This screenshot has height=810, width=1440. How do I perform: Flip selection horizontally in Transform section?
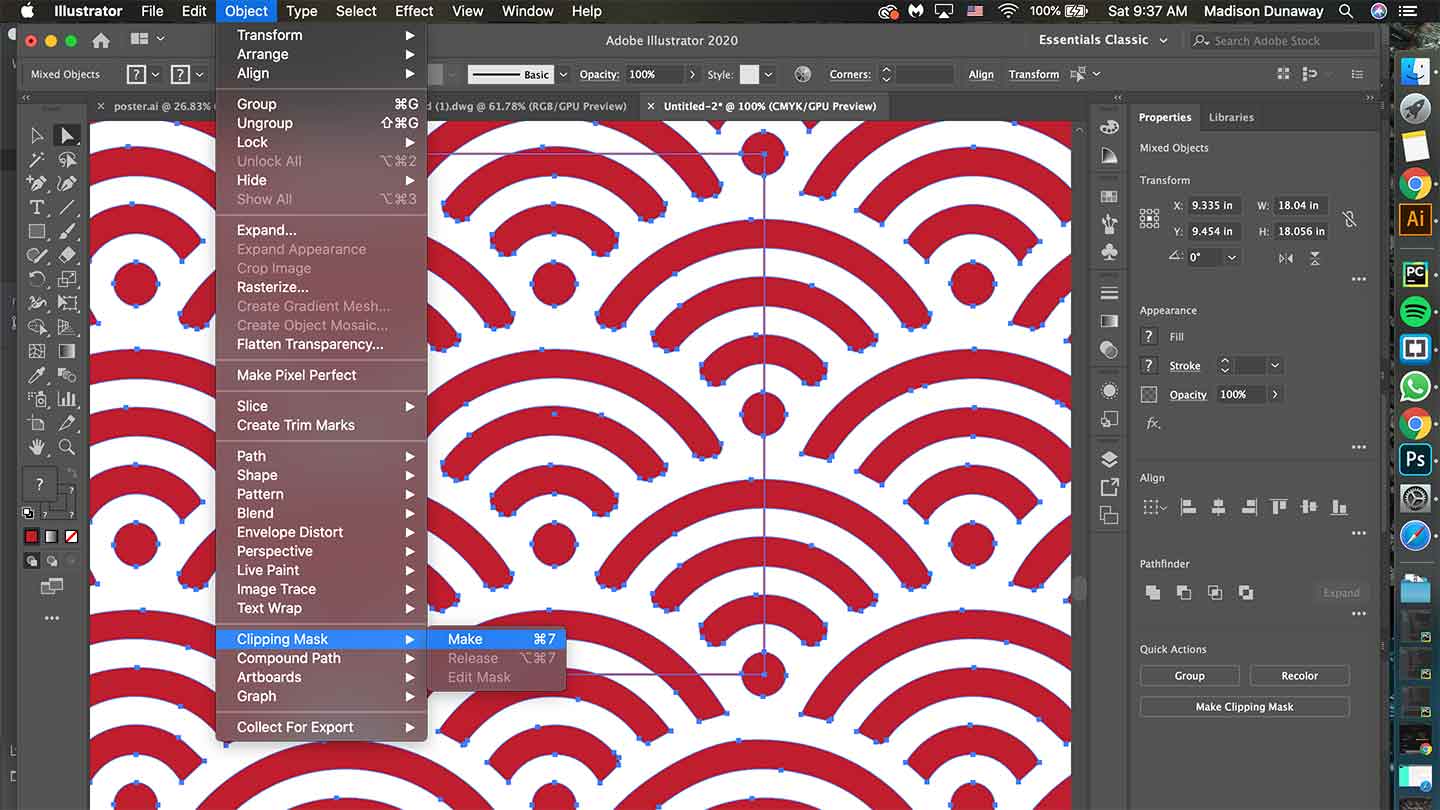[x=1286, y=257]
